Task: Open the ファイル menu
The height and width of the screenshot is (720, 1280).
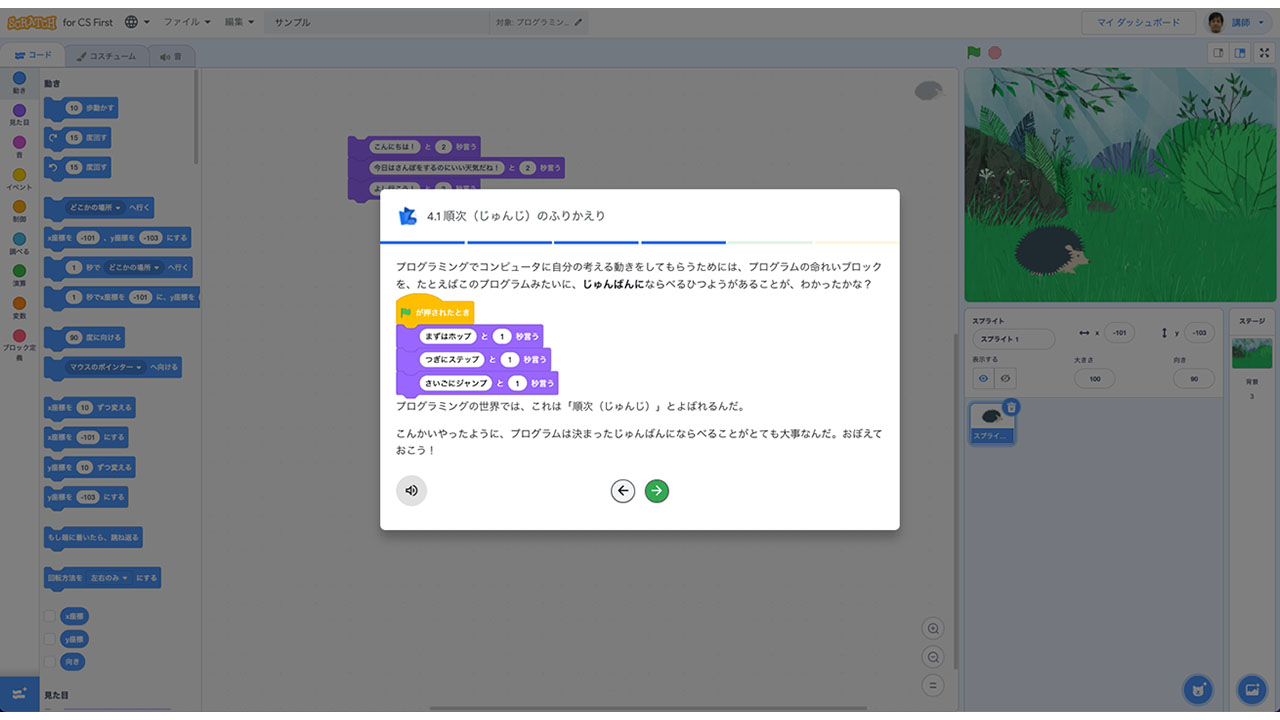Action: click(x=187, y=22)
